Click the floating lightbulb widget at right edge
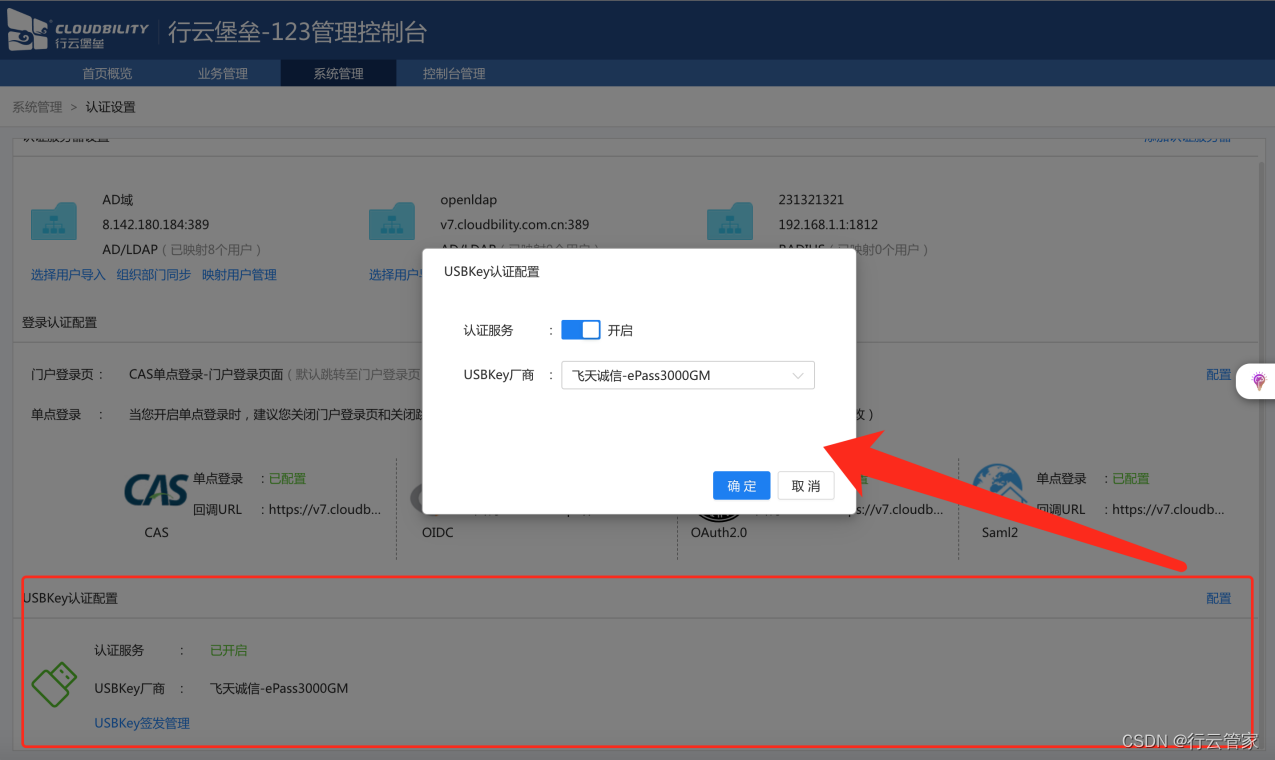This screenshot has width=1275, height=760. pyautogui.click(x=1258, y=381)
